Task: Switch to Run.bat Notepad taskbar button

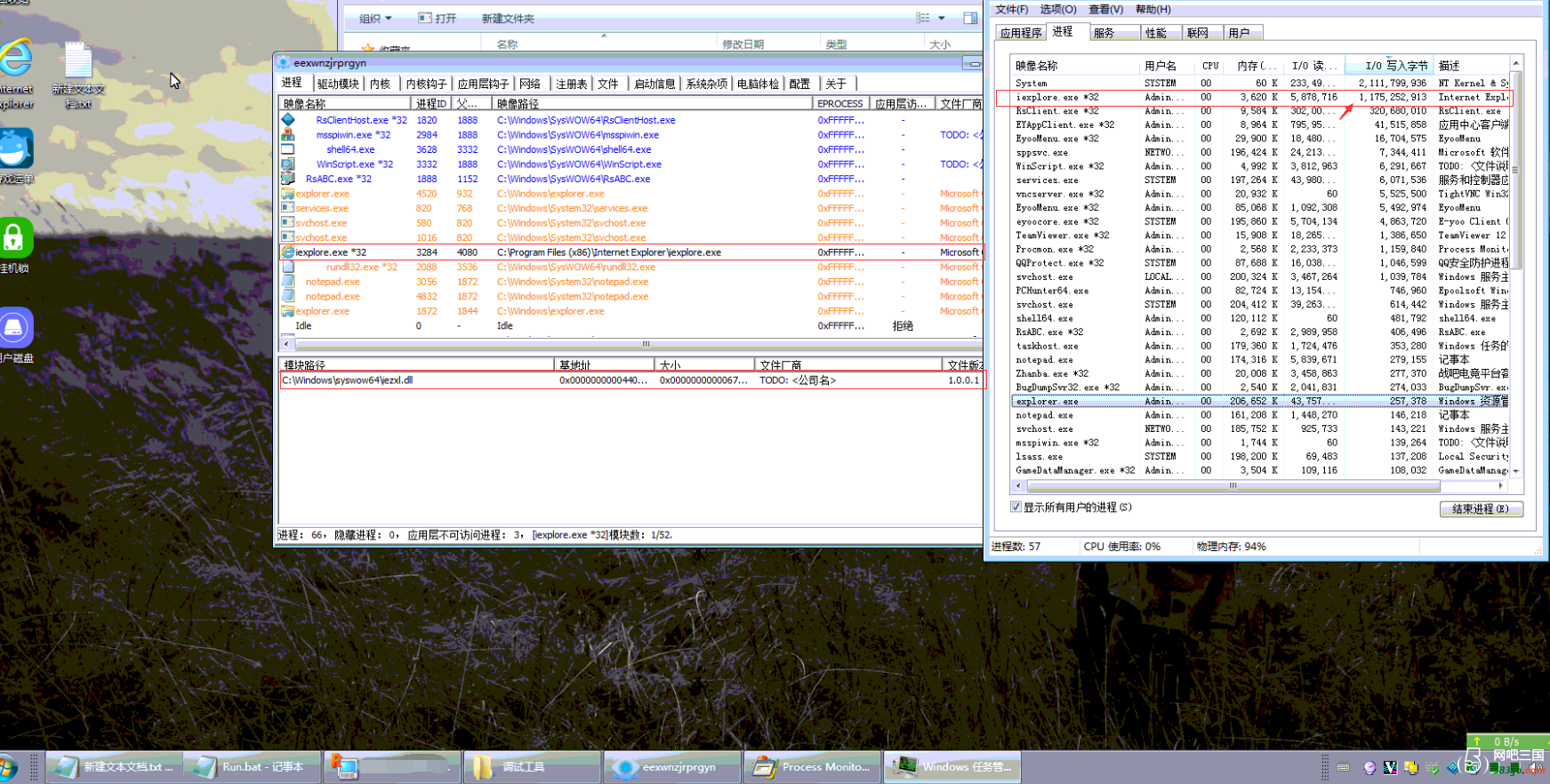Action: click(x=253, y=767)
